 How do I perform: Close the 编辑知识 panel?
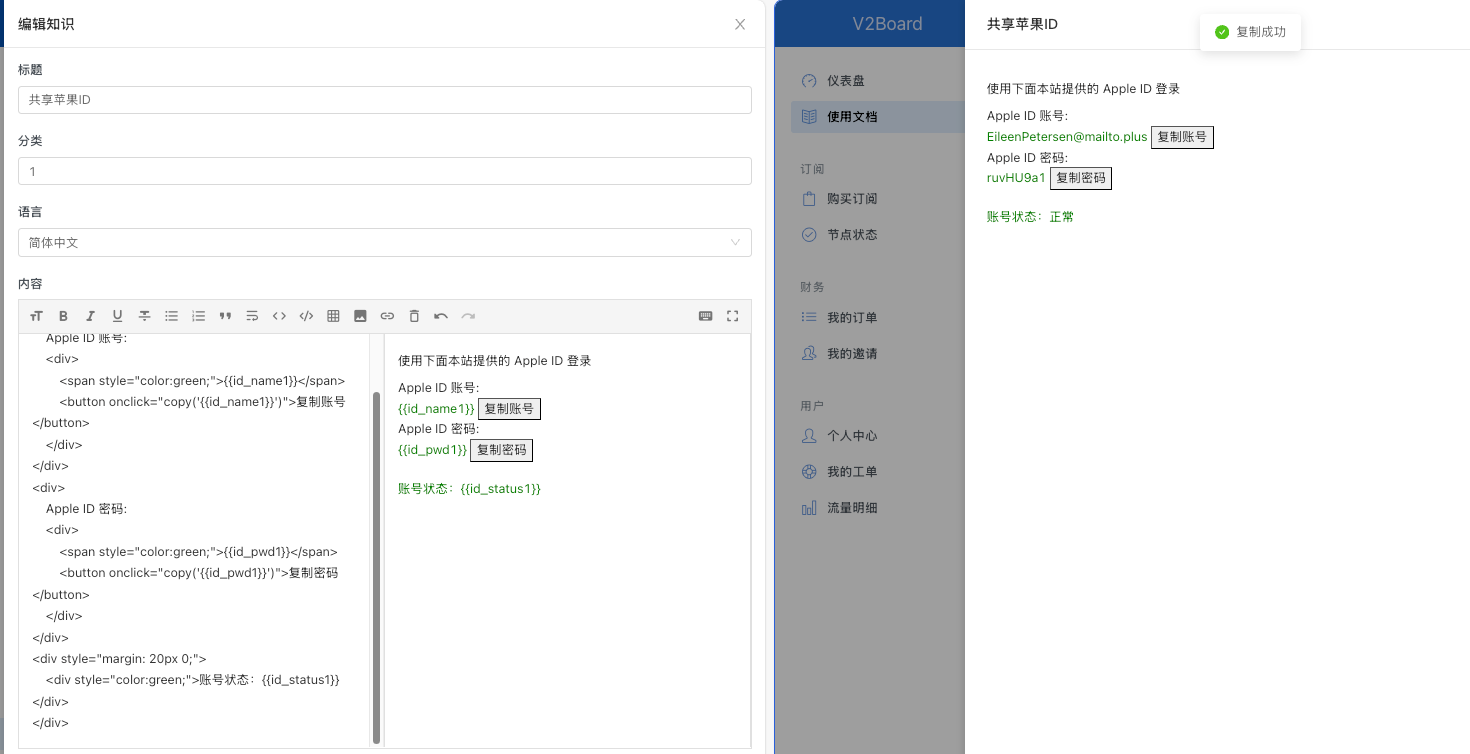(x=740, y=24)
